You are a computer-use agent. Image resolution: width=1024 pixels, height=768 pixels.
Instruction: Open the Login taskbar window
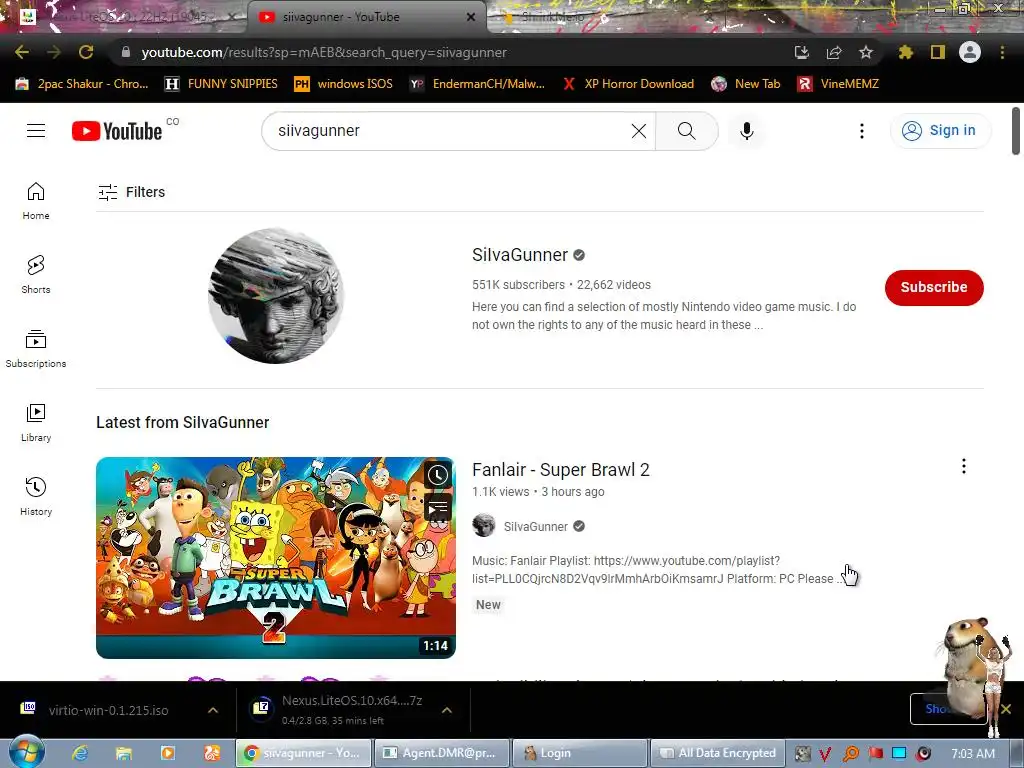(x=580, y=753)
